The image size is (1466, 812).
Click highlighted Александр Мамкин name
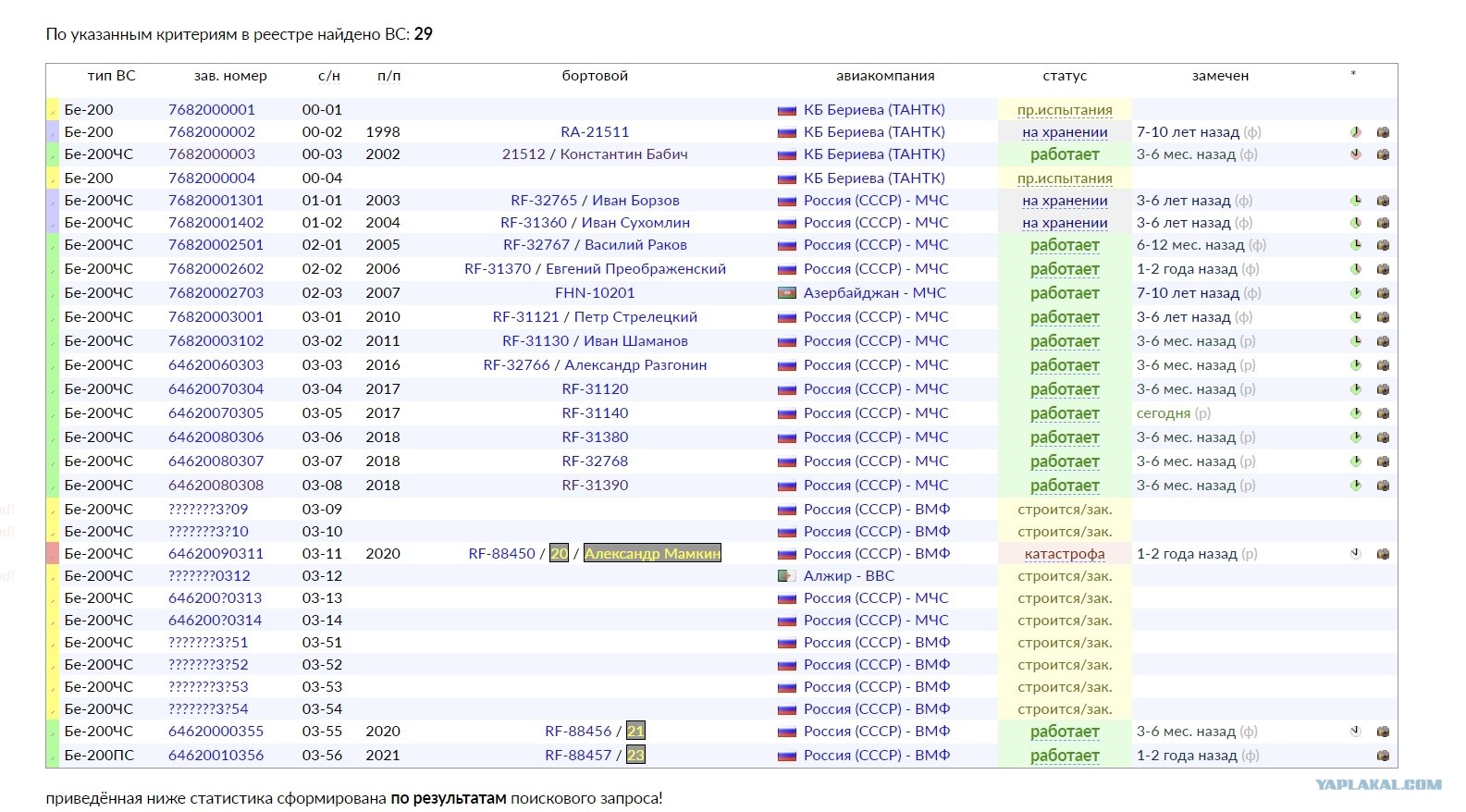(652, 554)
